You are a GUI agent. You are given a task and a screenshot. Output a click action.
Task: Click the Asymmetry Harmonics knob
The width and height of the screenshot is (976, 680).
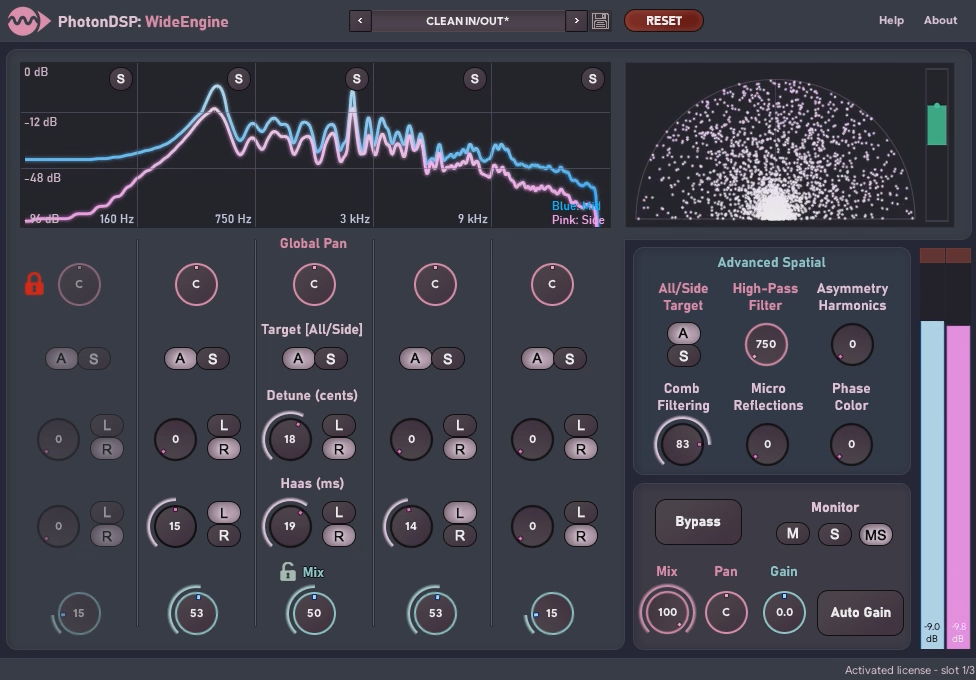(852, 344)
